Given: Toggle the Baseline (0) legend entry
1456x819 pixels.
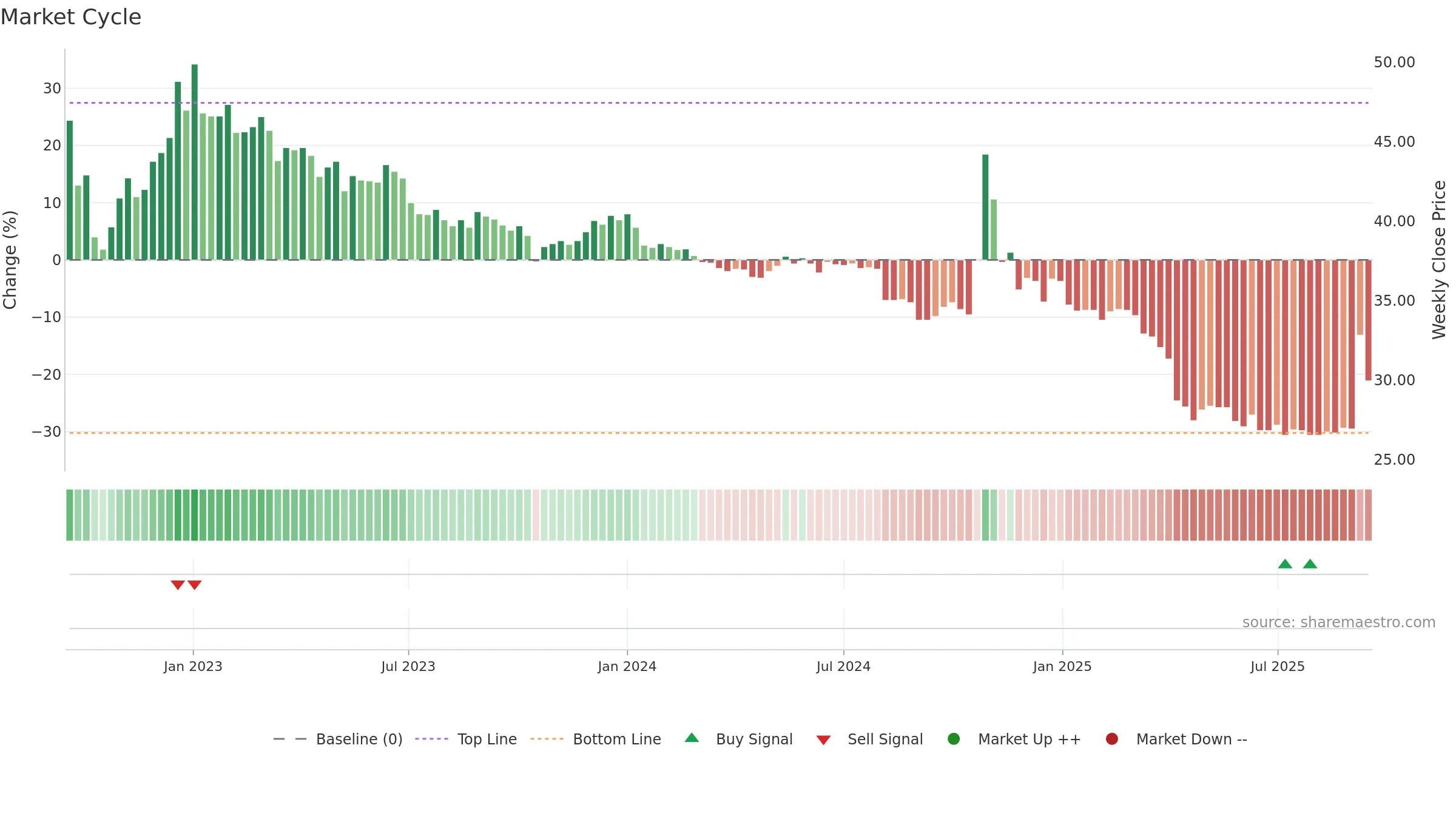Looking at the screenshot, I should point(338,739).
